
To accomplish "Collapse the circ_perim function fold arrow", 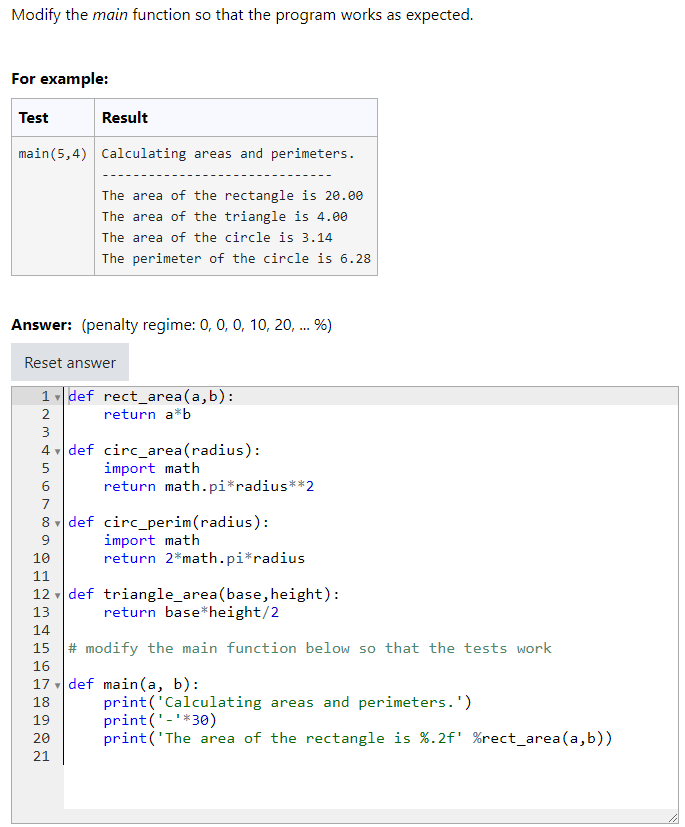I will (x=56, y=522).
